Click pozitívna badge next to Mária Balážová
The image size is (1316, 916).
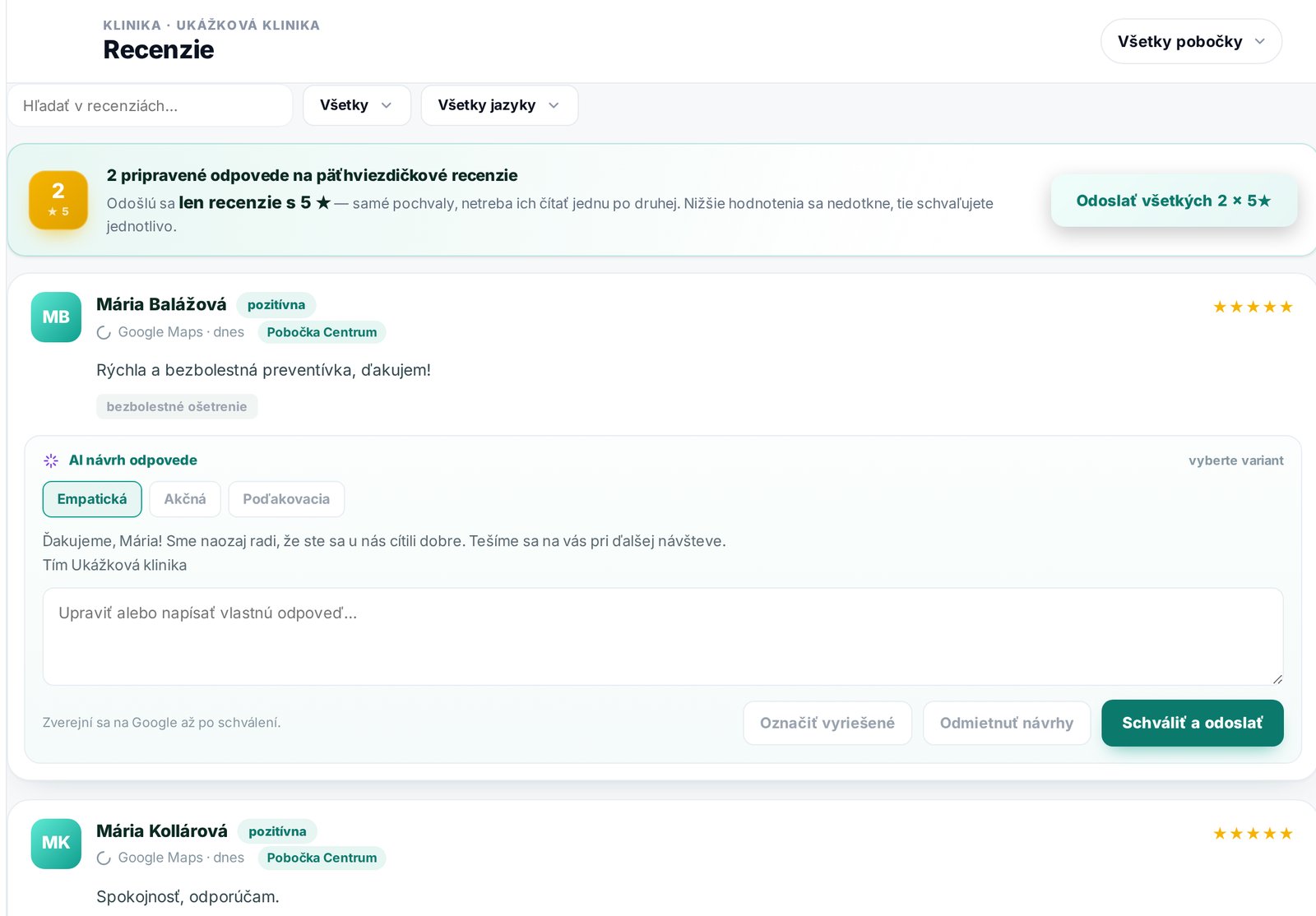point(276,305)
